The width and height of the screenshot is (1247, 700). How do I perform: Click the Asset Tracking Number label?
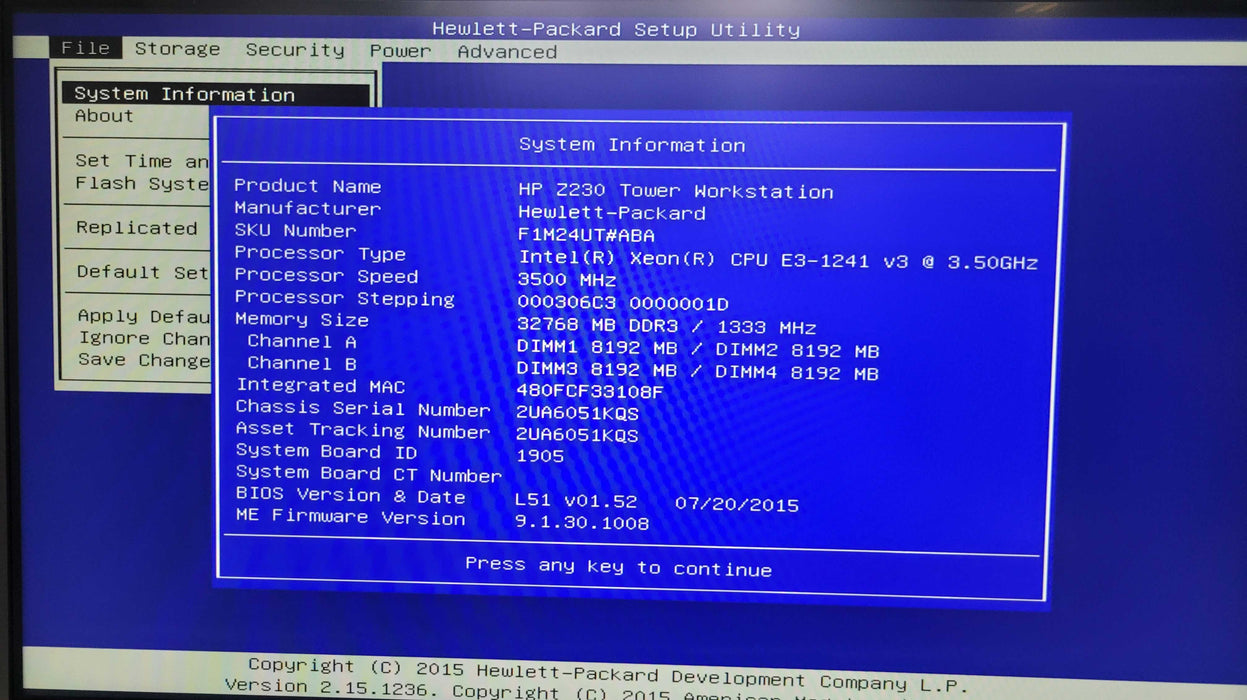(363, 430)
